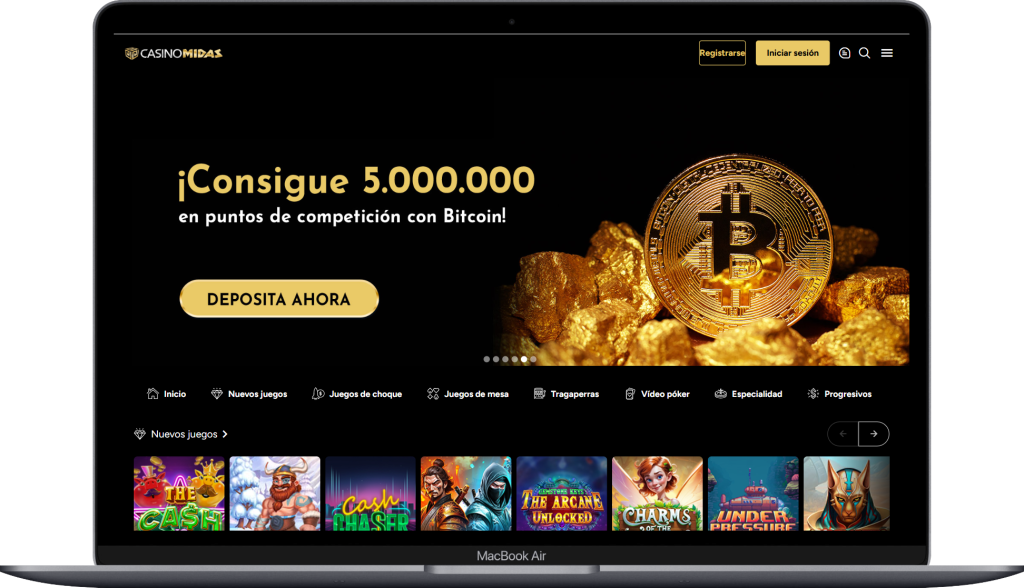Select the last banner slide dot

[533, 359]
